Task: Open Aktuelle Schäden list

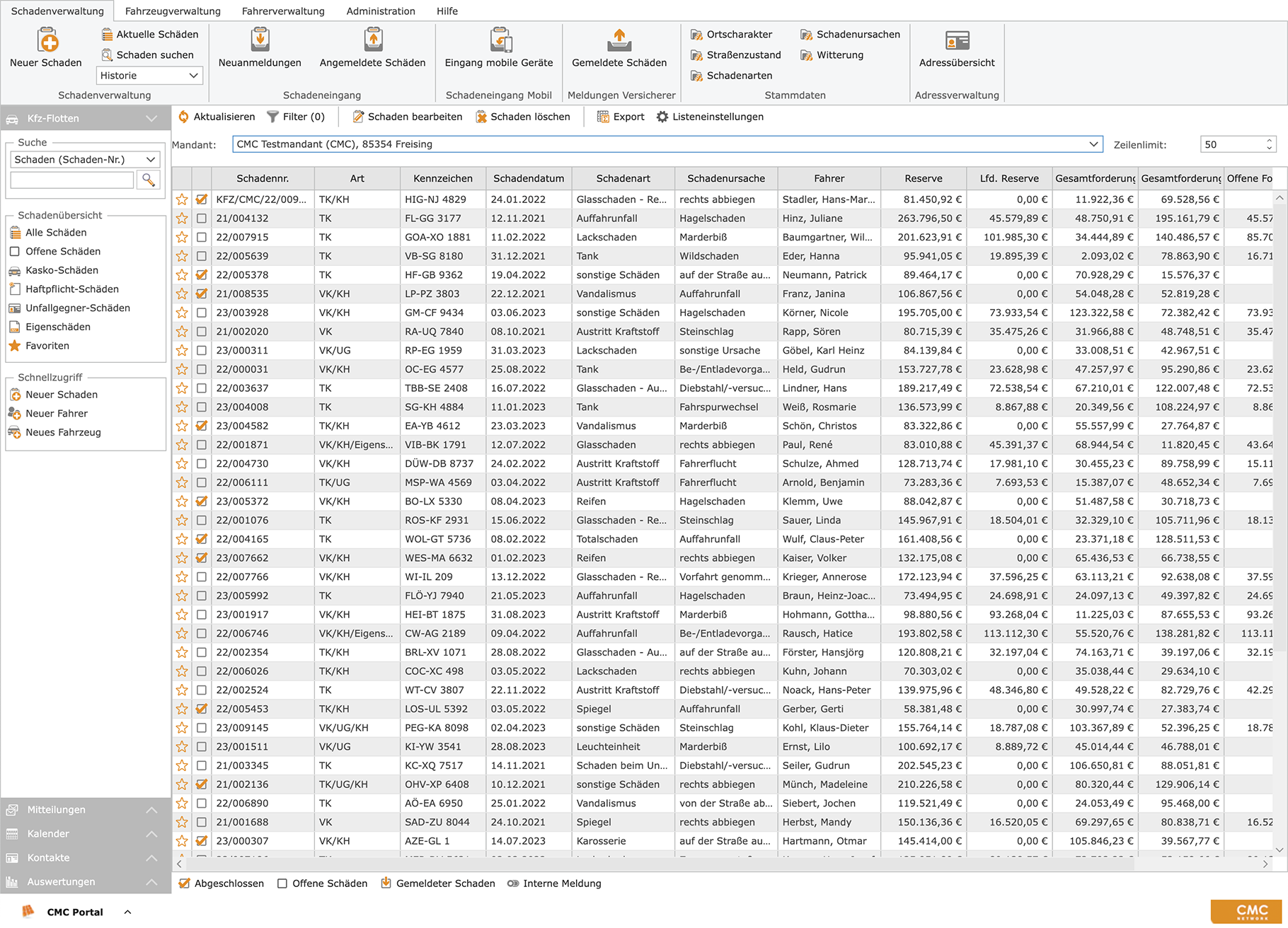Action: (x=149, y=34)
